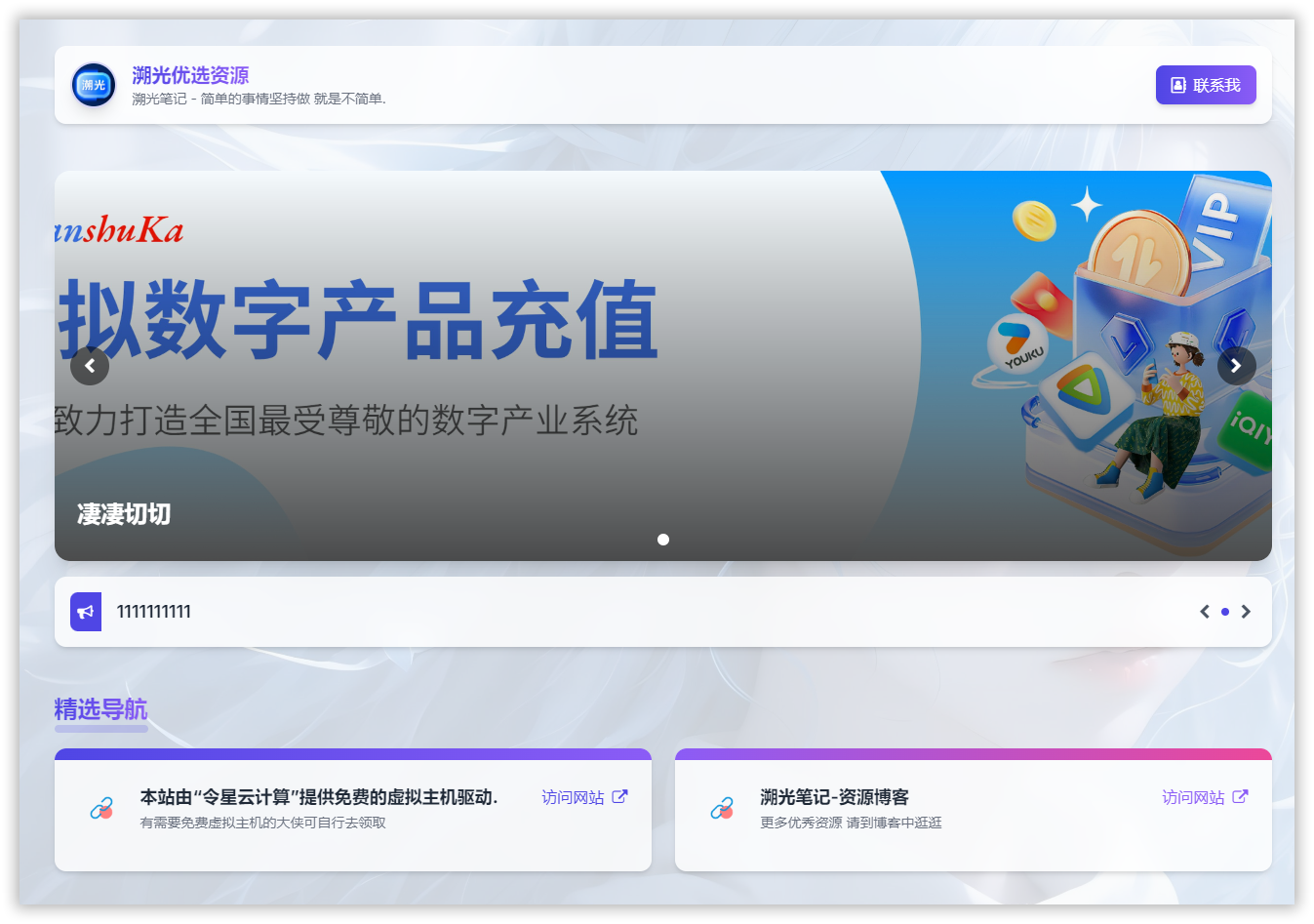1314x924 pixels.
Task: Click external-link icon on 令星云计算 card
Action: (x=619, y=797)
